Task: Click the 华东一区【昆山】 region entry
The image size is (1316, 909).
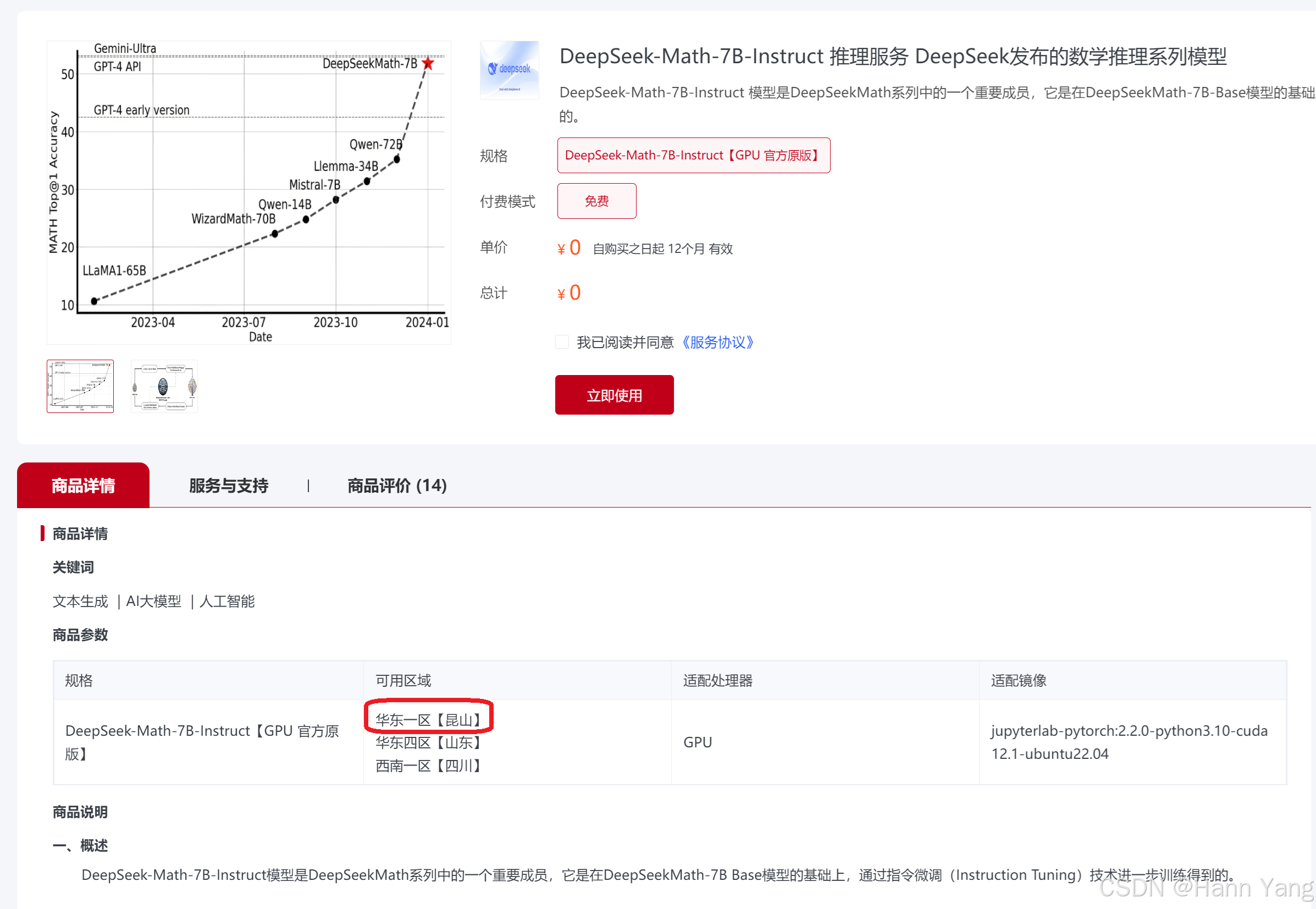Action: click(428, 720)
